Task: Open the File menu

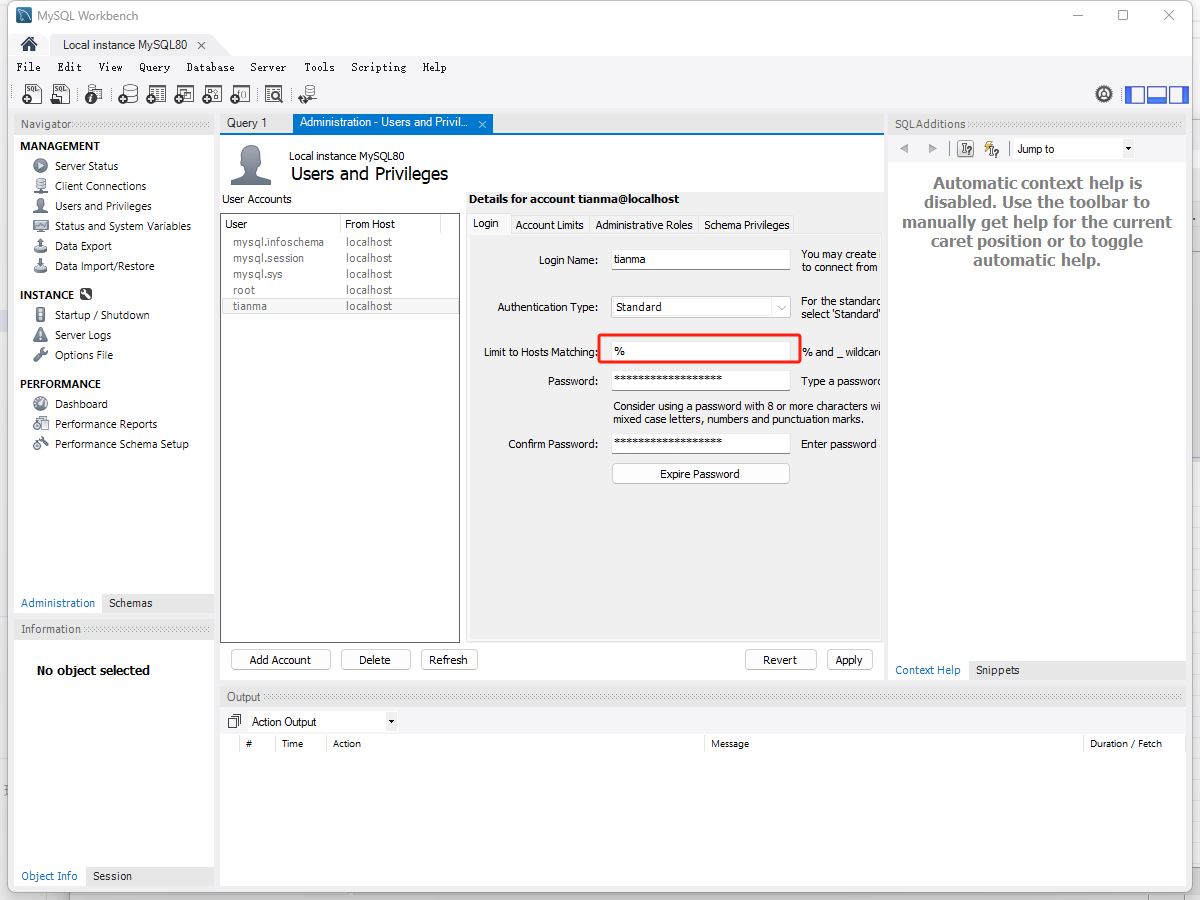Action: tap(29, 67)
